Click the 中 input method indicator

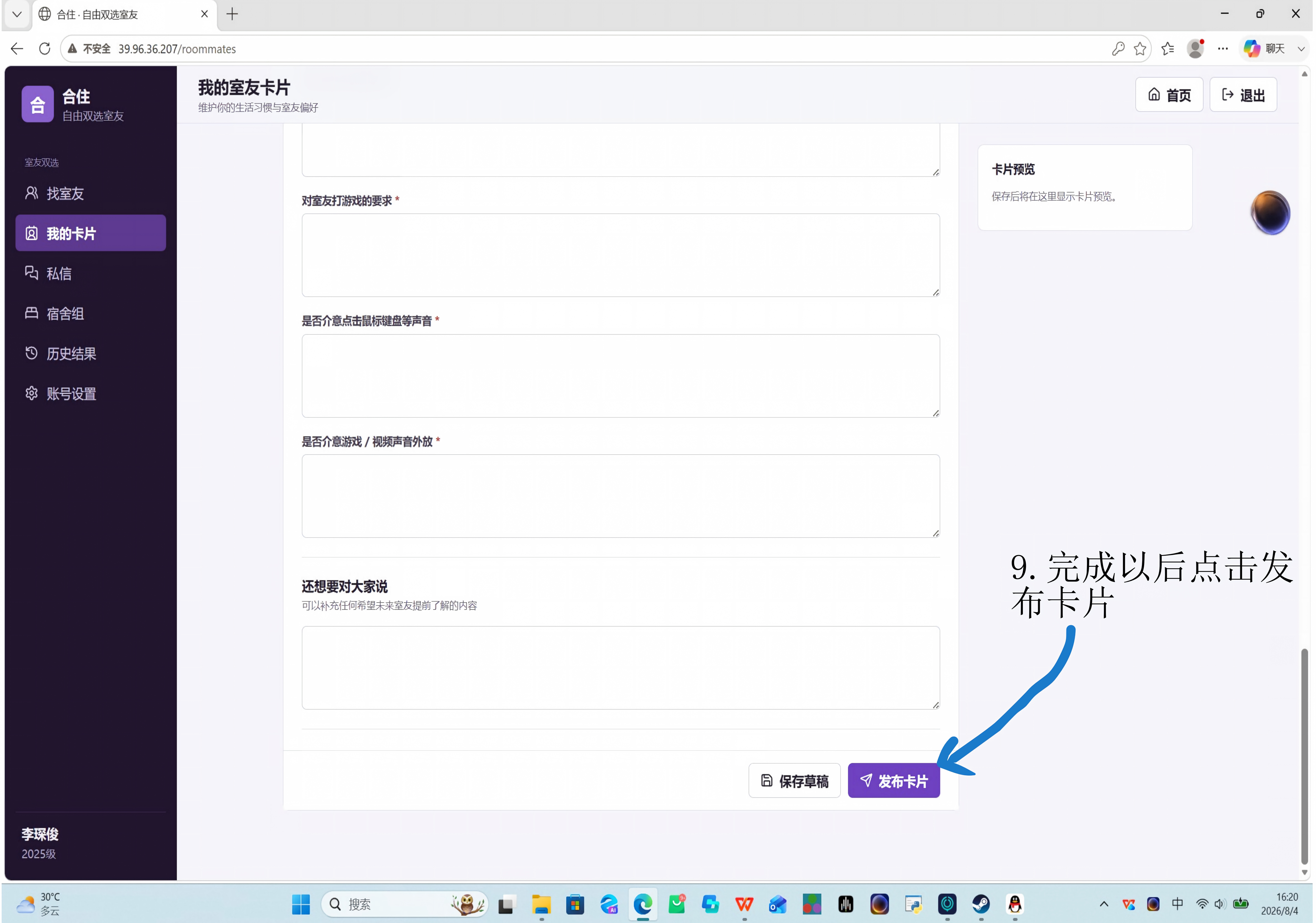point(1177,905)
